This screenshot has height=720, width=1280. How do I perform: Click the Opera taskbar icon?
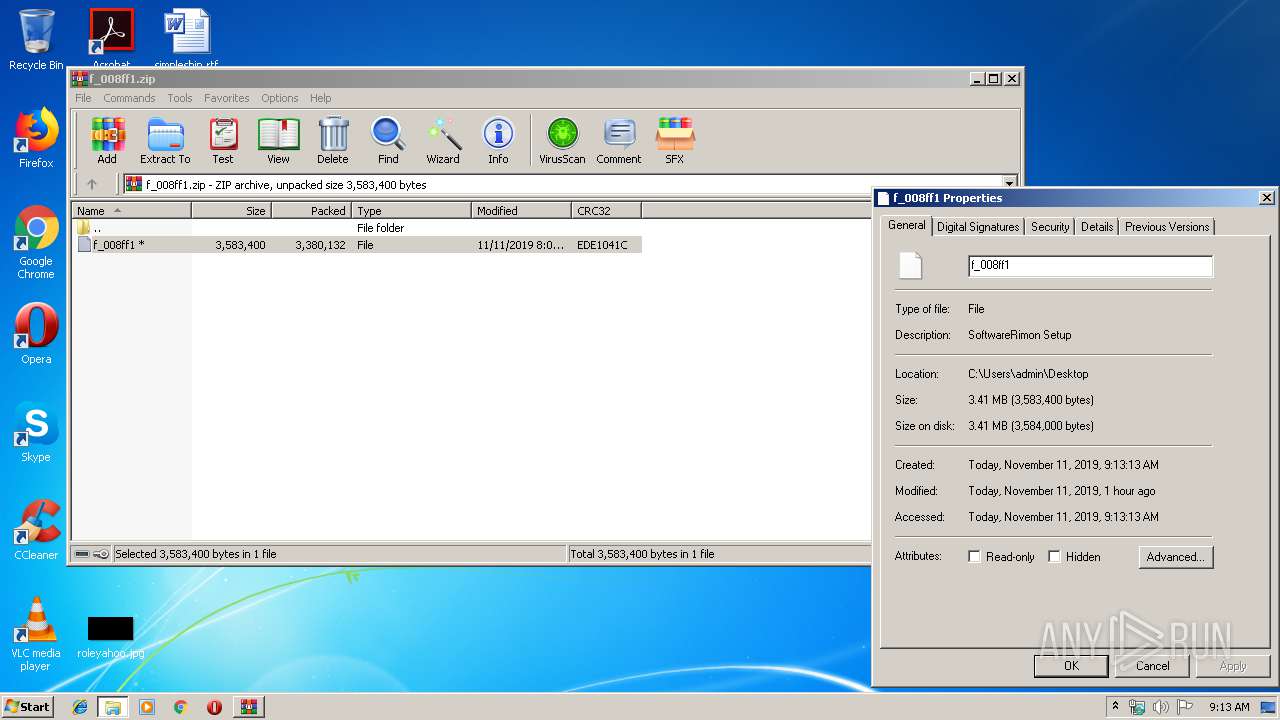click(214, 707)
